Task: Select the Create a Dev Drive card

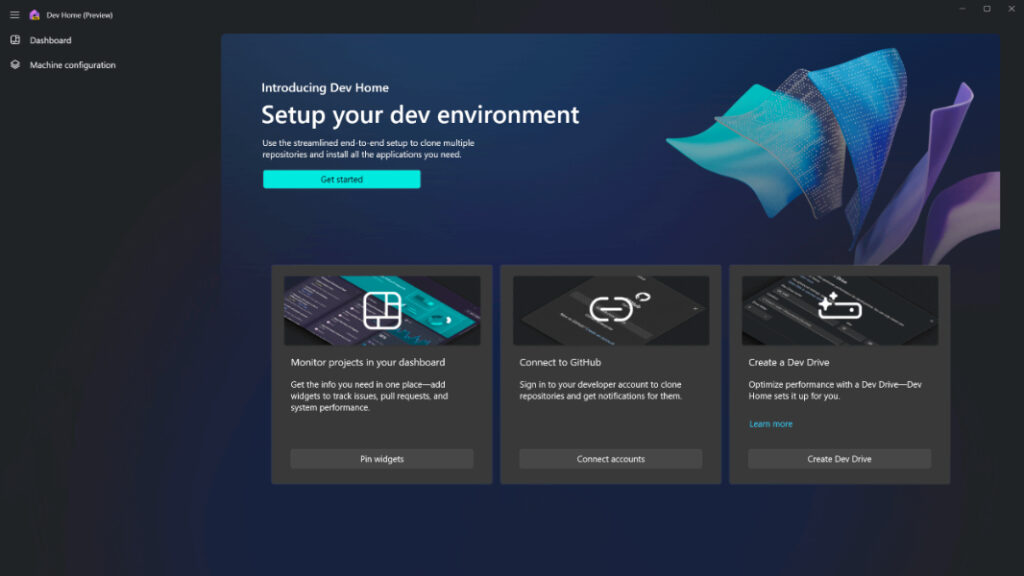Action: click(839, 375)
